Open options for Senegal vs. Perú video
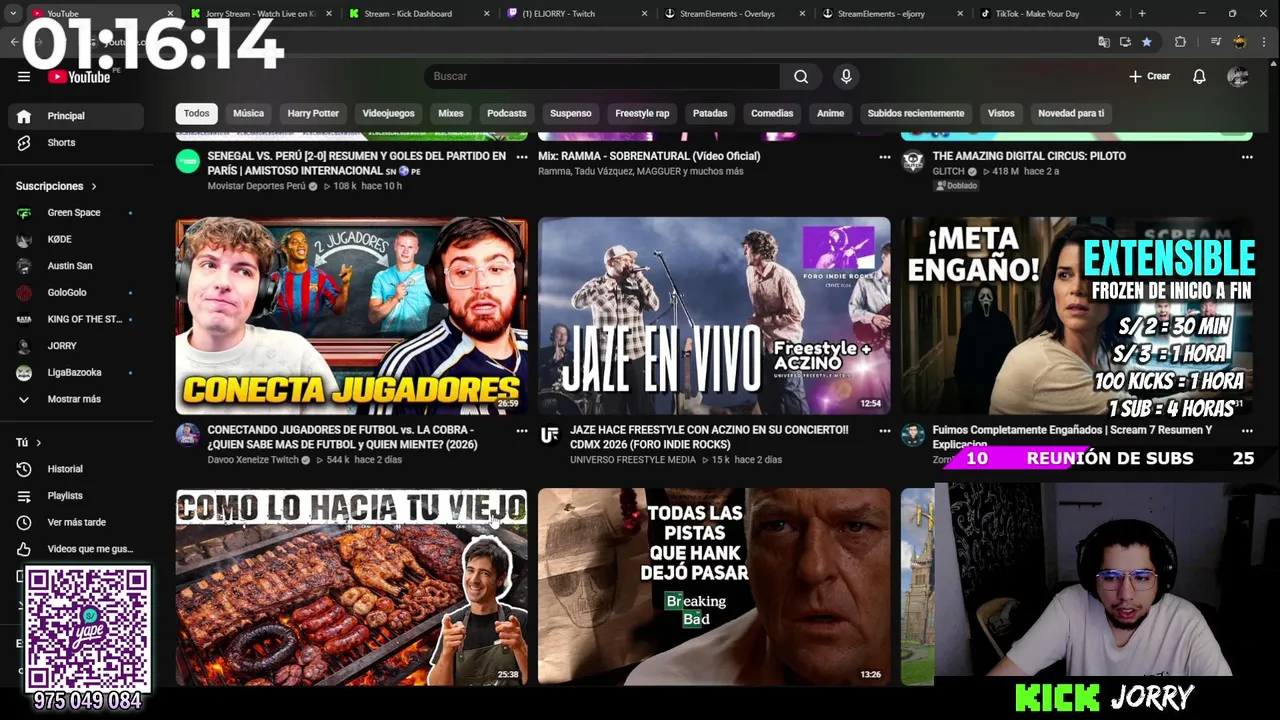 [522, 157]
